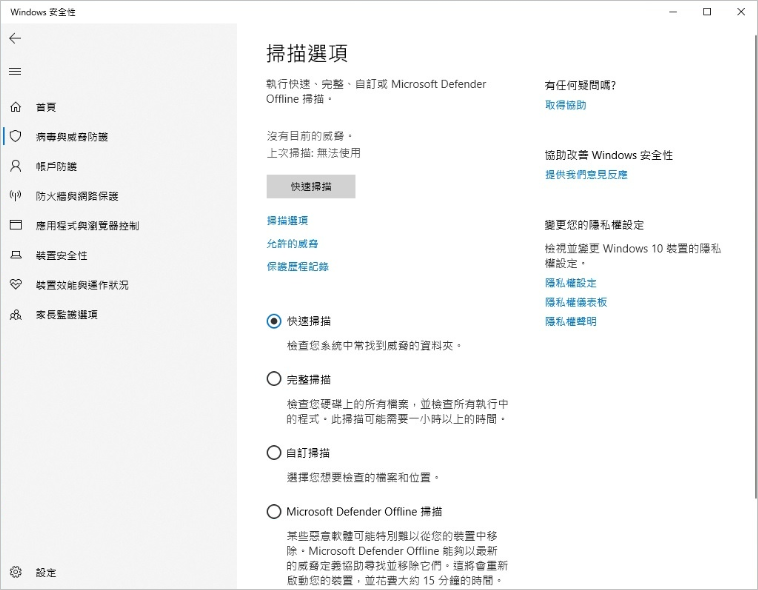Click the 首頁 home icon
The width and height of the screenshot is (758, 590).
tap(15, 107)
